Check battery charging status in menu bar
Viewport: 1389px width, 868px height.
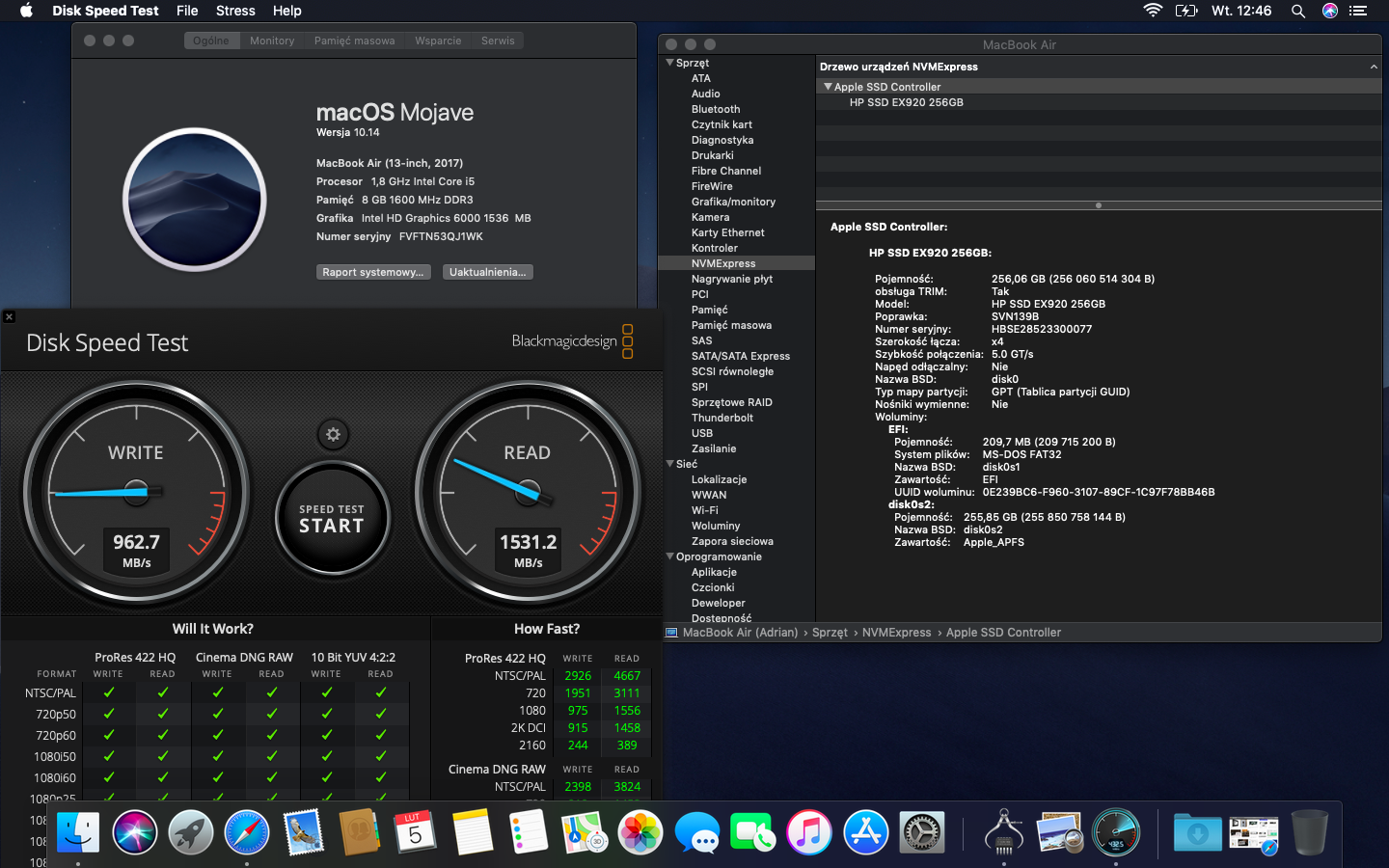point(1185,11)
